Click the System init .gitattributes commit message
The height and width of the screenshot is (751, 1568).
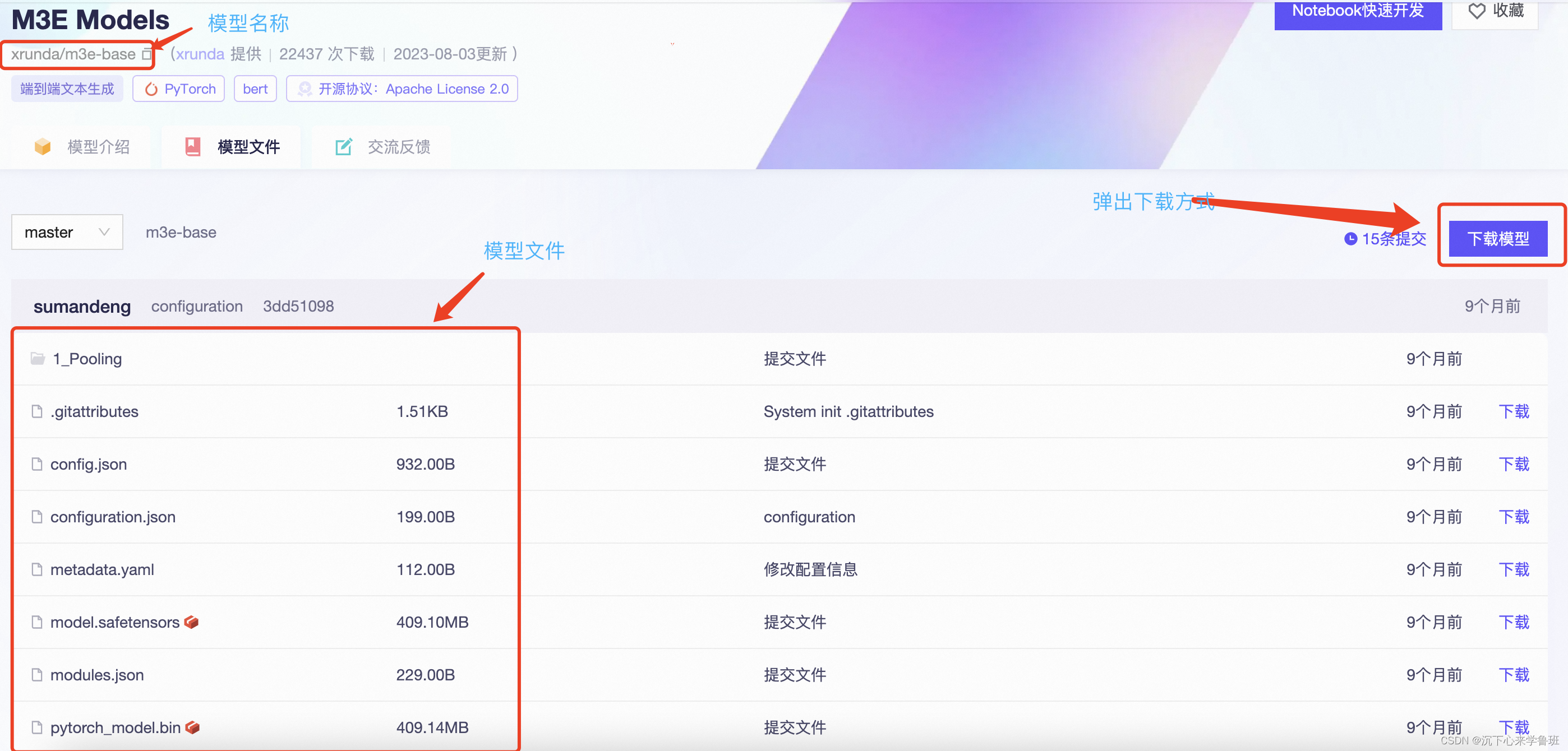848,412
